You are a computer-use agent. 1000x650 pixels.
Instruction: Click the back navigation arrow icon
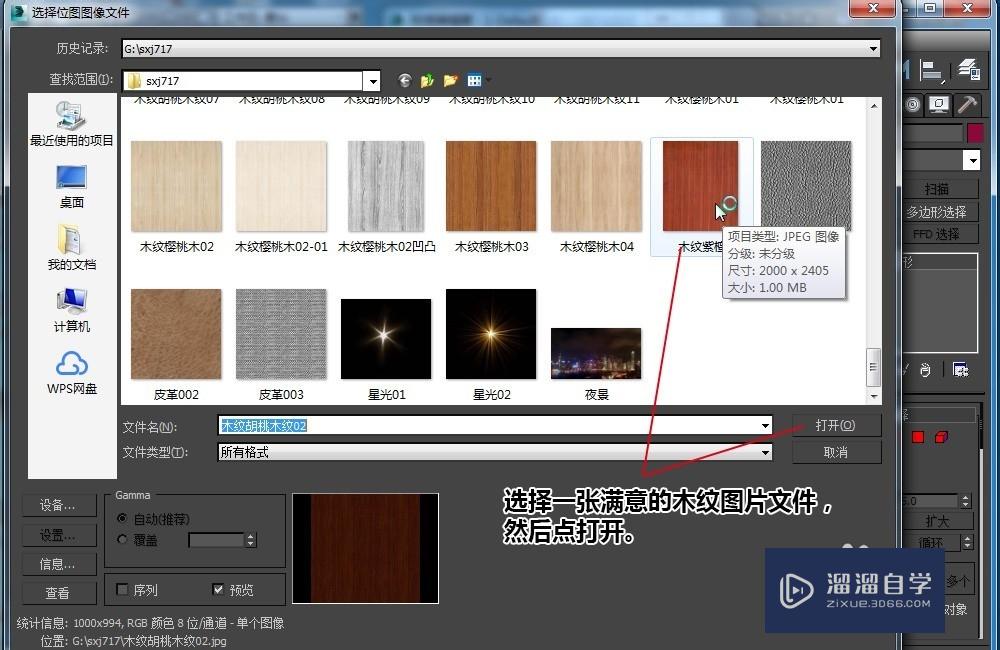(x=405, y=80)
